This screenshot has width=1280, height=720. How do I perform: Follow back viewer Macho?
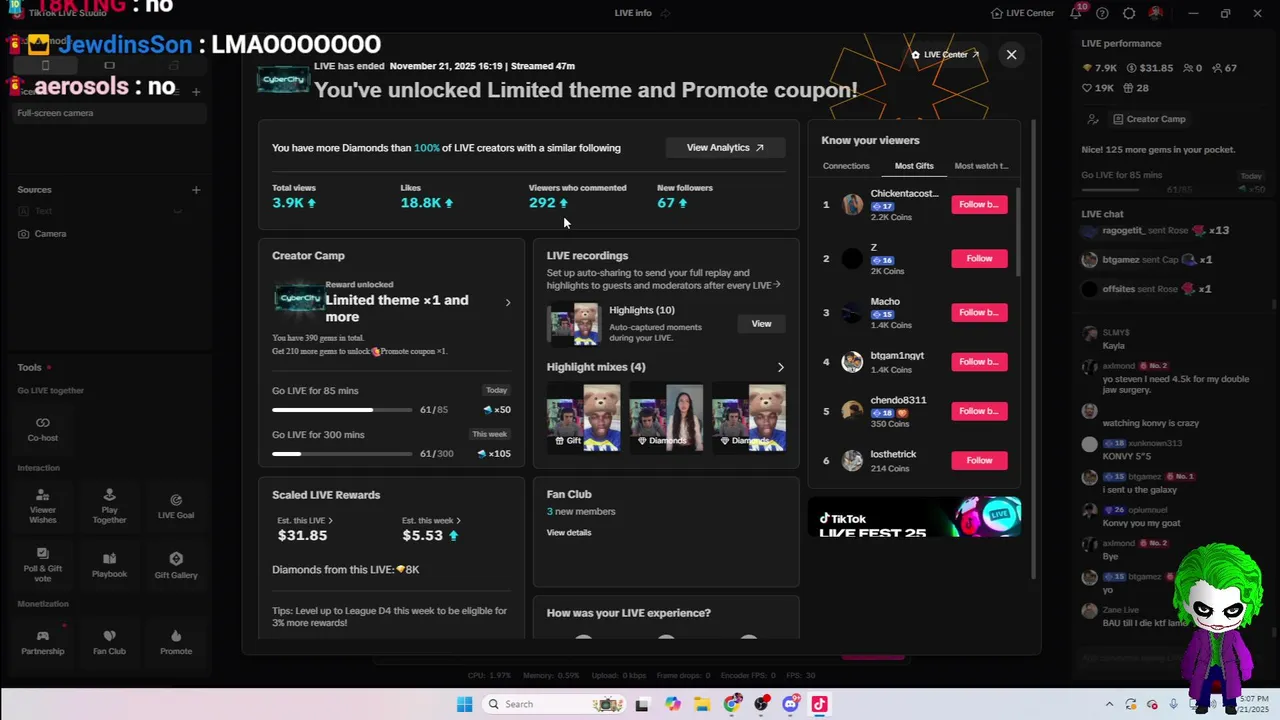point(979,312)
